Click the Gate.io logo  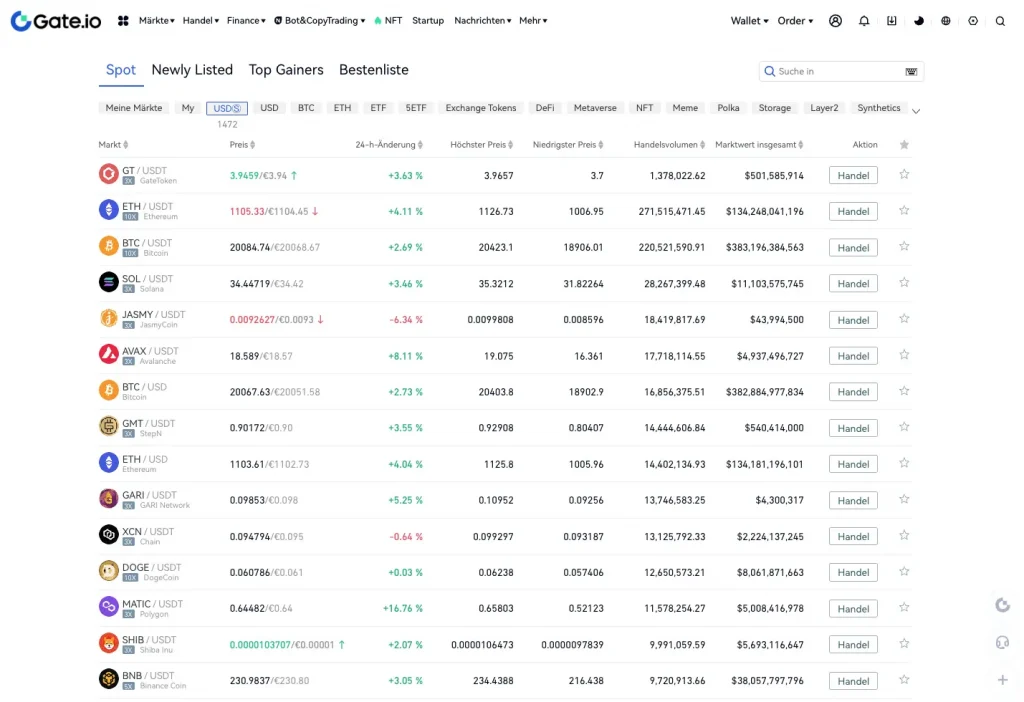point(57,20)
